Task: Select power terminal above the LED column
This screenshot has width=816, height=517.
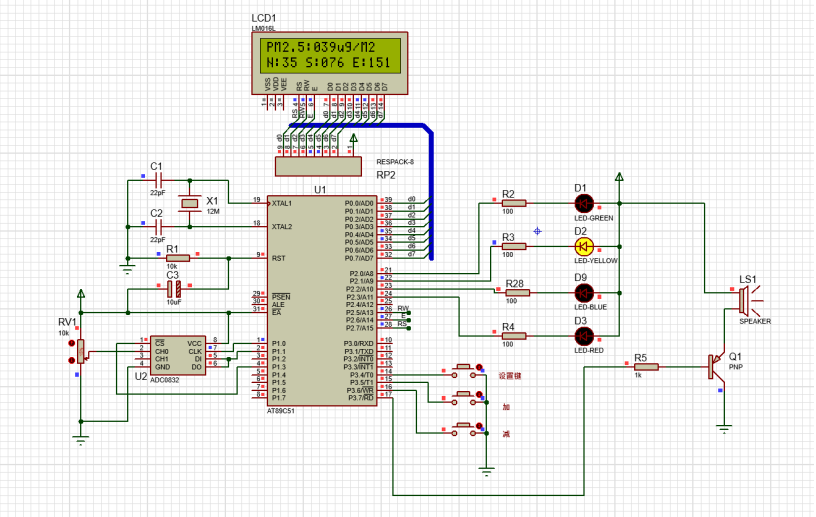Action: point(619,177)
